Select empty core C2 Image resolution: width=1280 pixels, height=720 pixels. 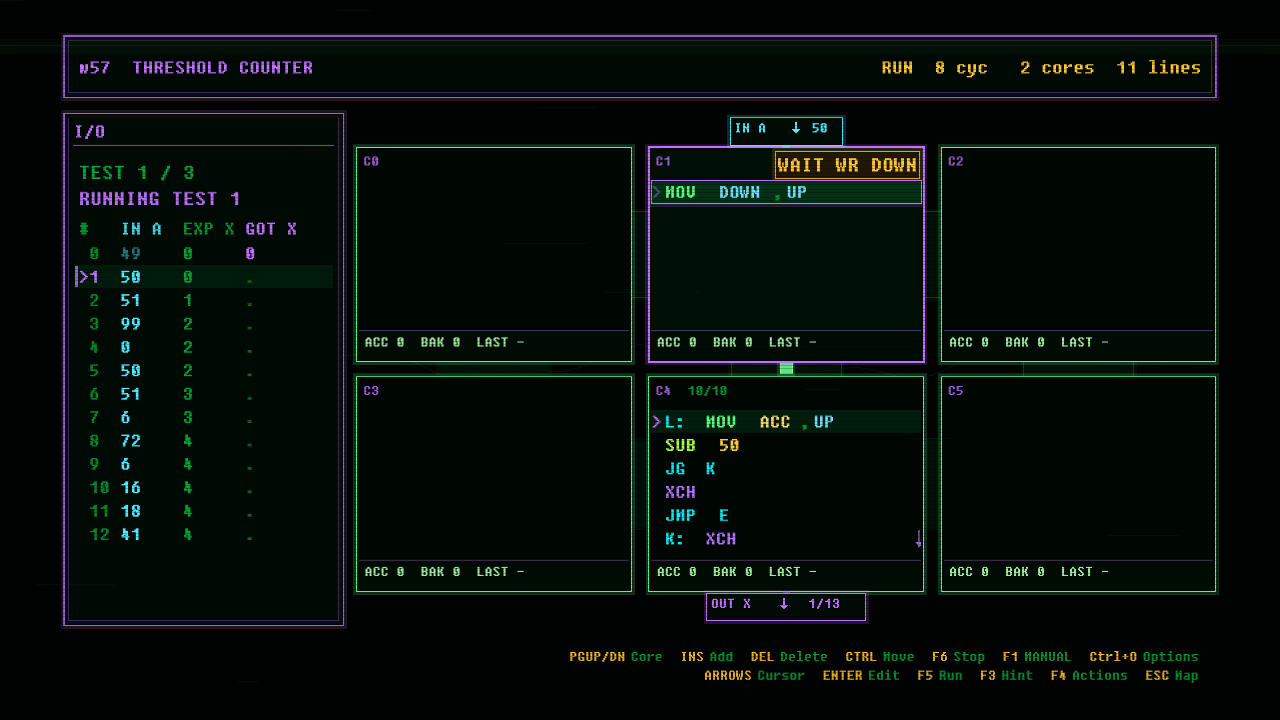click(x=1078, y=255)
